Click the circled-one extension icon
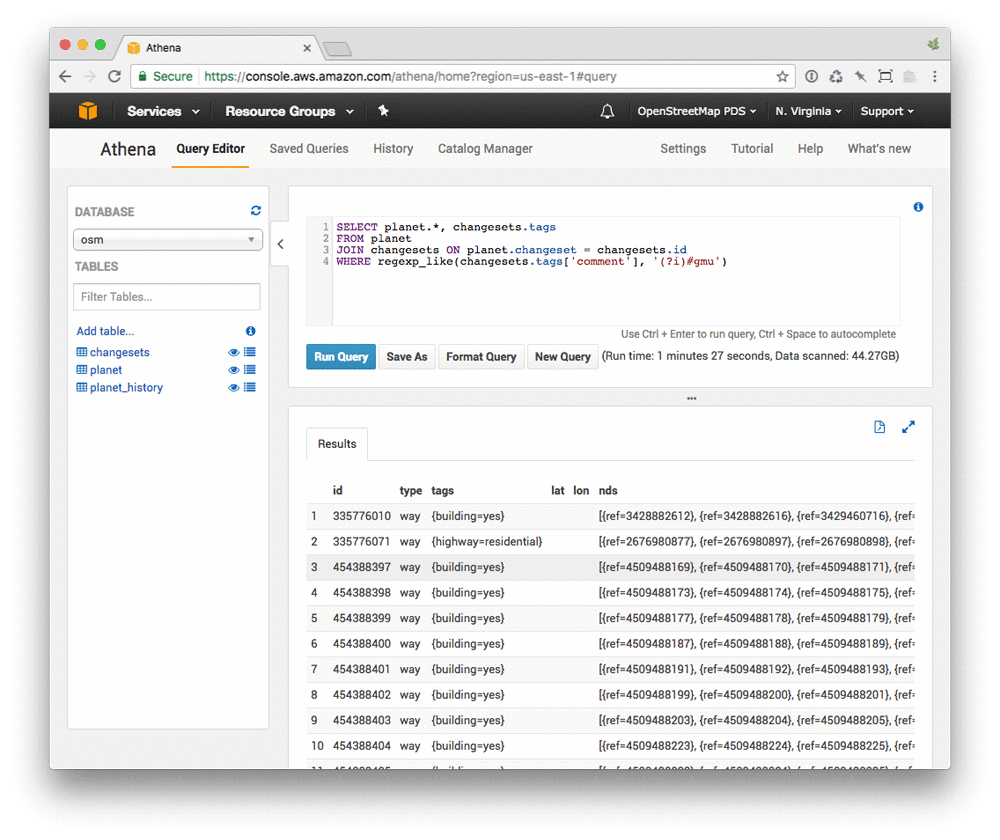 point(811,77)
